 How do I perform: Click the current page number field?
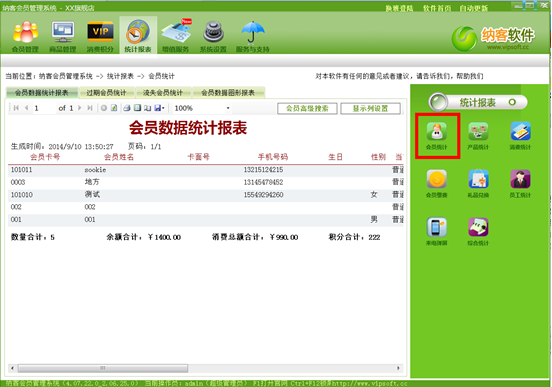click(x=44, y=108)
